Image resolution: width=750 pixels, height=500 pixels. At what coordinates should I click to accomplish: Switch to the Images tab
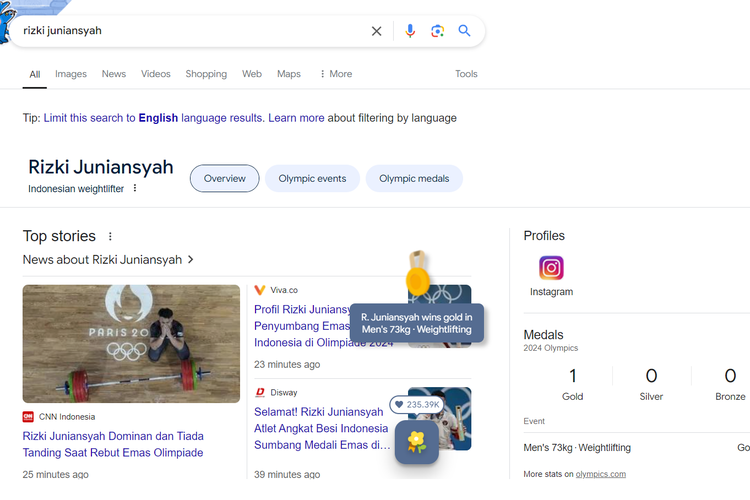[x=71, y=74]
